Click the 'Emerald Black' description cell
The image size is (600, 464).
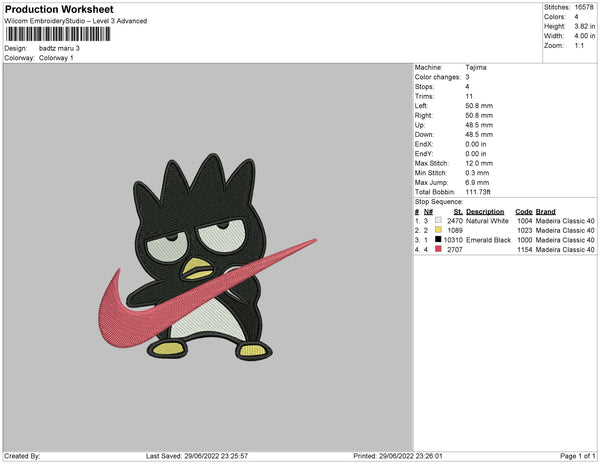point(488,240)
